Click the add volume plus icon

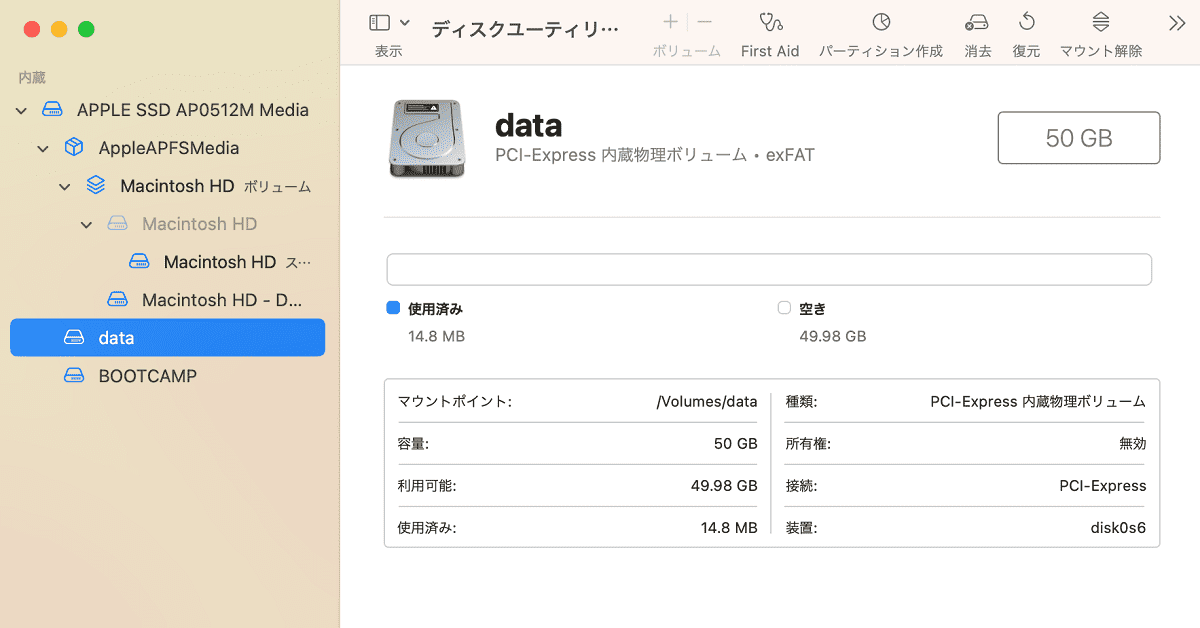coord(670,21)
